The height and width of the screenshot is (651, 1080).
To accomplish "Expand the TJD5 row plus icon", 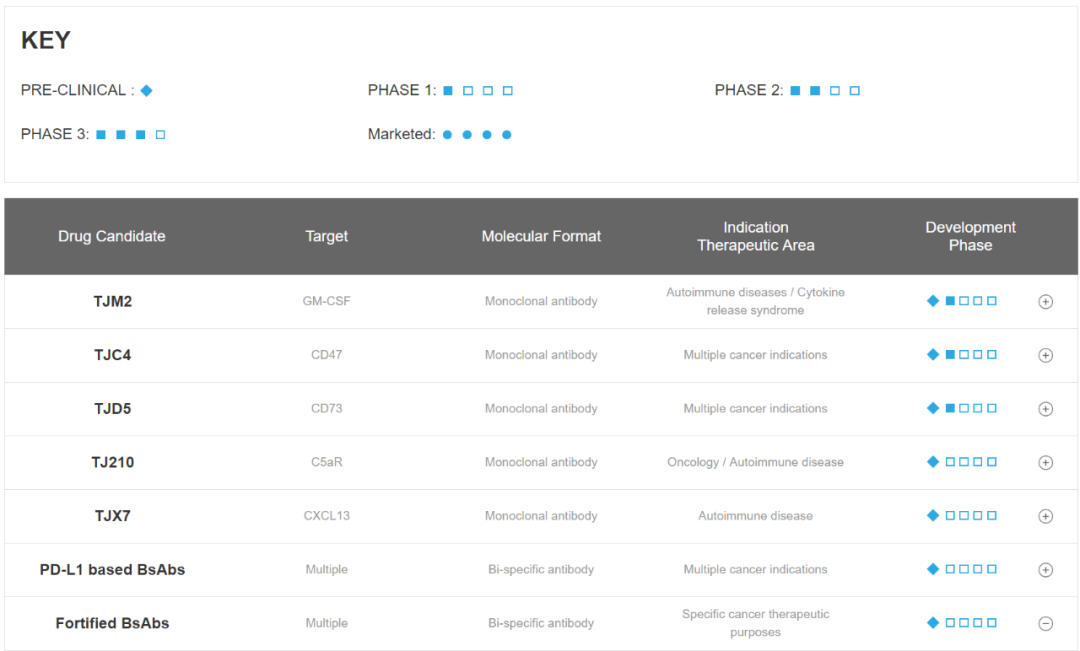I will point(1045,409).
